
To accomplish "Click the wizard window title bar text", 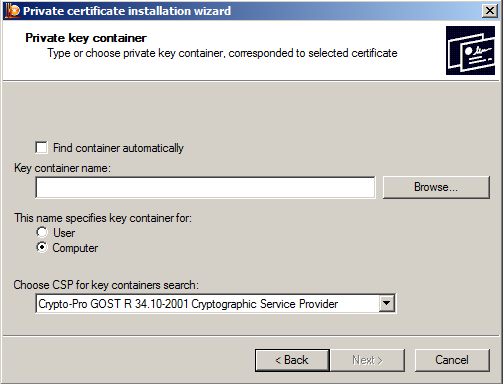I will coord(127,11).
